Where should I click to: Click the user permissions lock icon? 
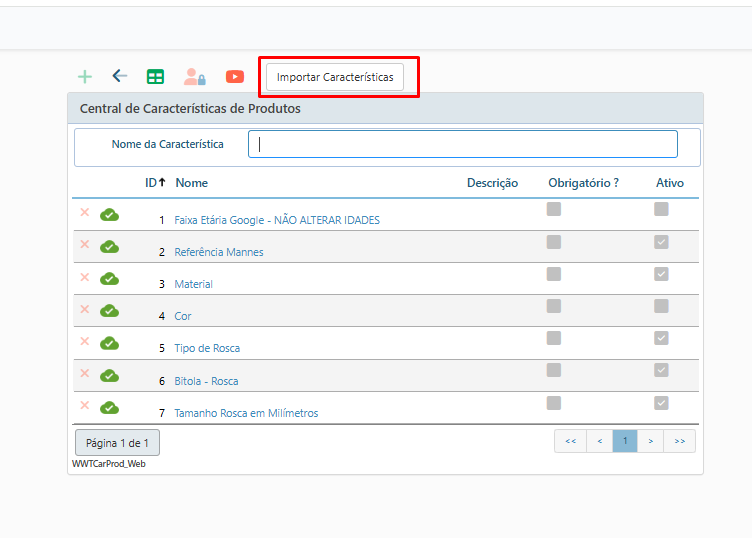194,77
